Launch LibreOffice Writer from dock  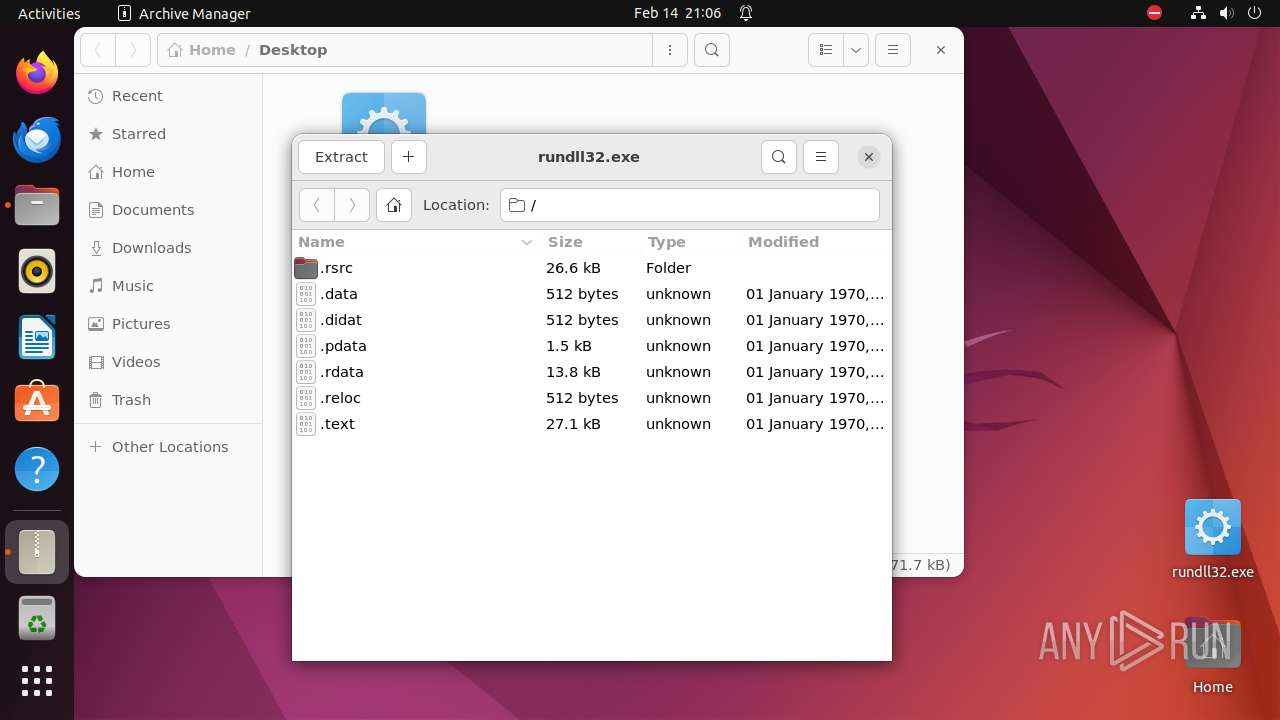[x=37, y=337]
